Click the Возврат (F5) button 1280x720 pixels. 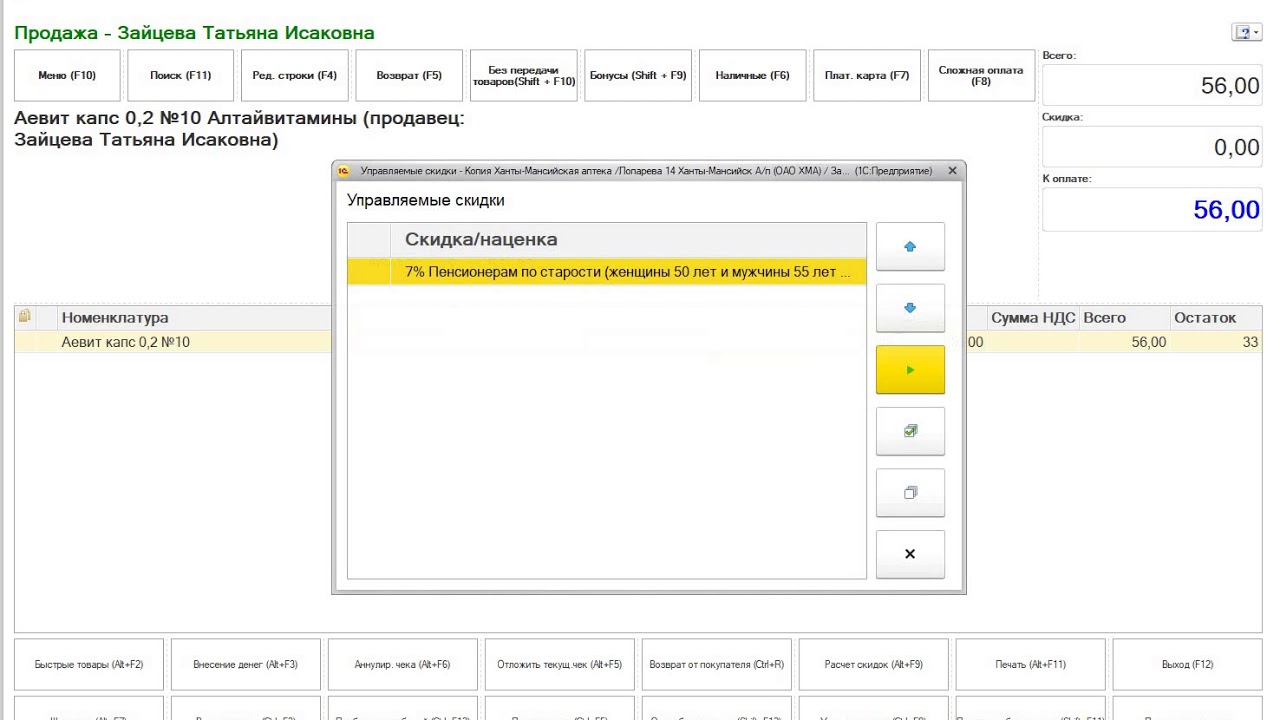pos(409,76)
